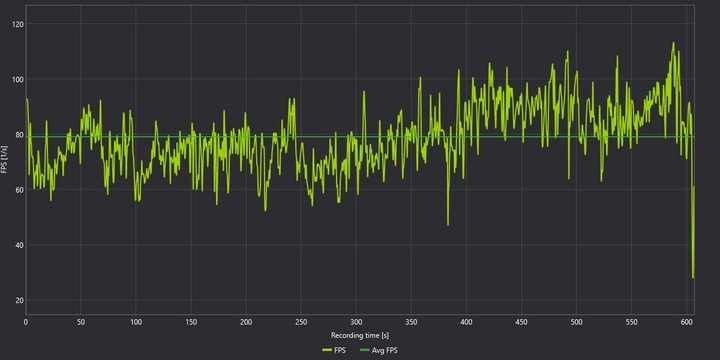Toggle the FPS series in the legend
Viewport: 720px width, 360px height.
click(334, 350)
